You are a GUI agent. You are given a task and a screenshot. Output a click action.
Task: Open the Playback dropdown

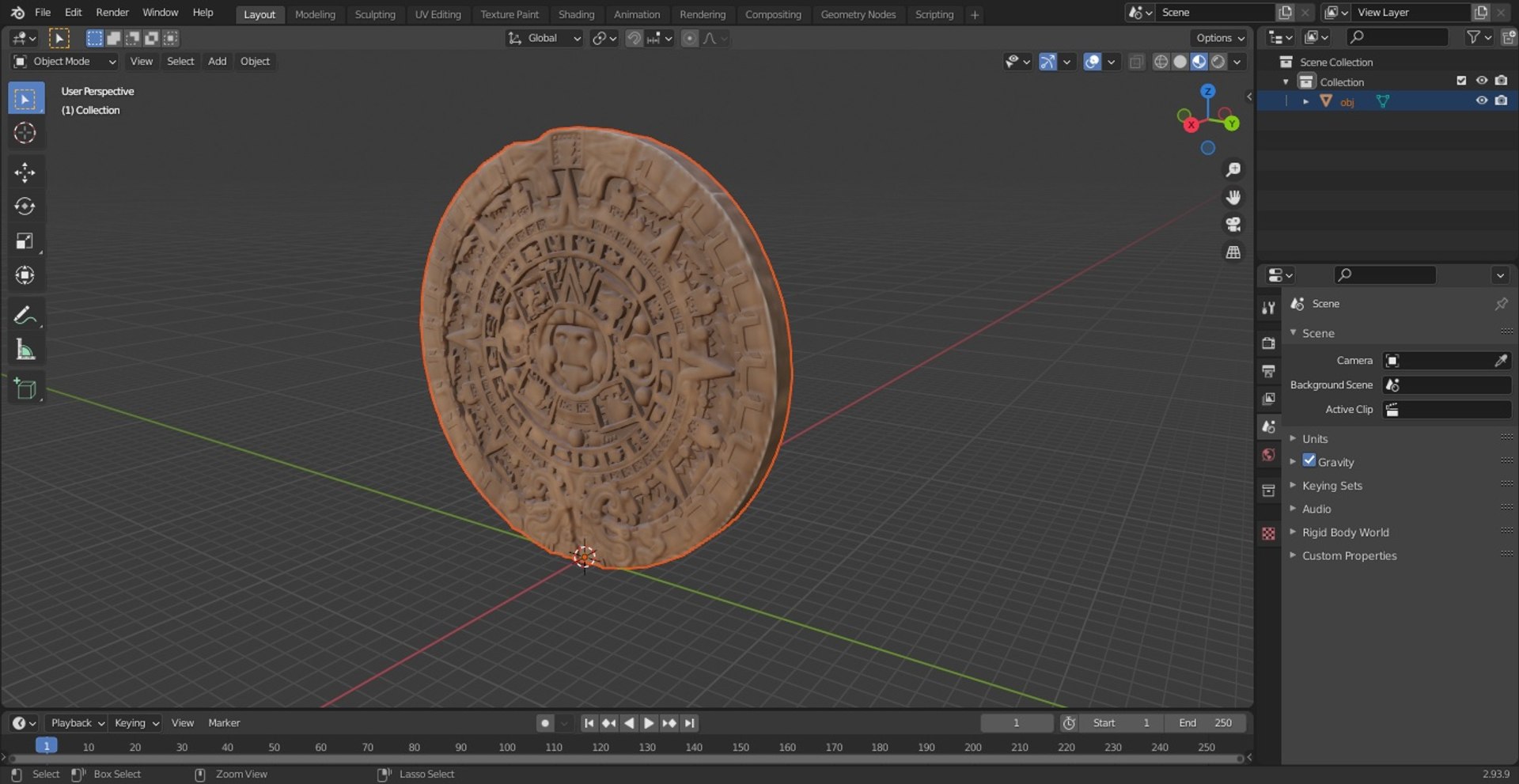pyautogui.click(x=78, y=723)
